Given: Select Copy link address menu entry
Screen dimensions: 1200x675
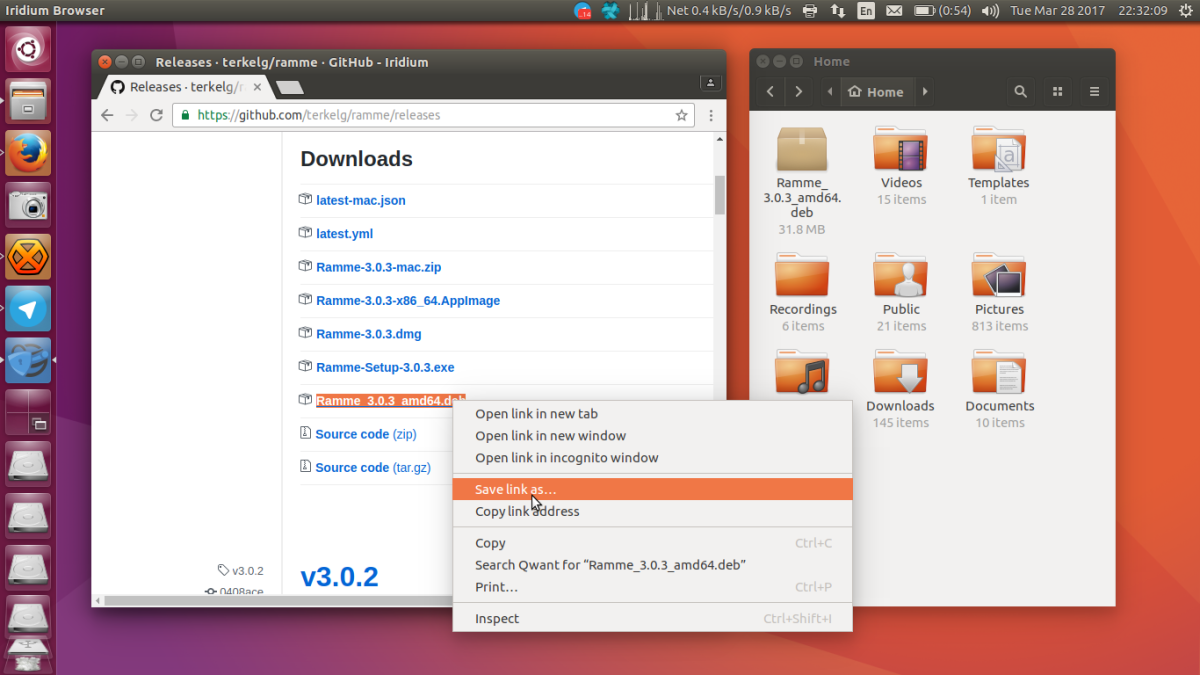Looking at the screenshot, I should click(527, 511).
